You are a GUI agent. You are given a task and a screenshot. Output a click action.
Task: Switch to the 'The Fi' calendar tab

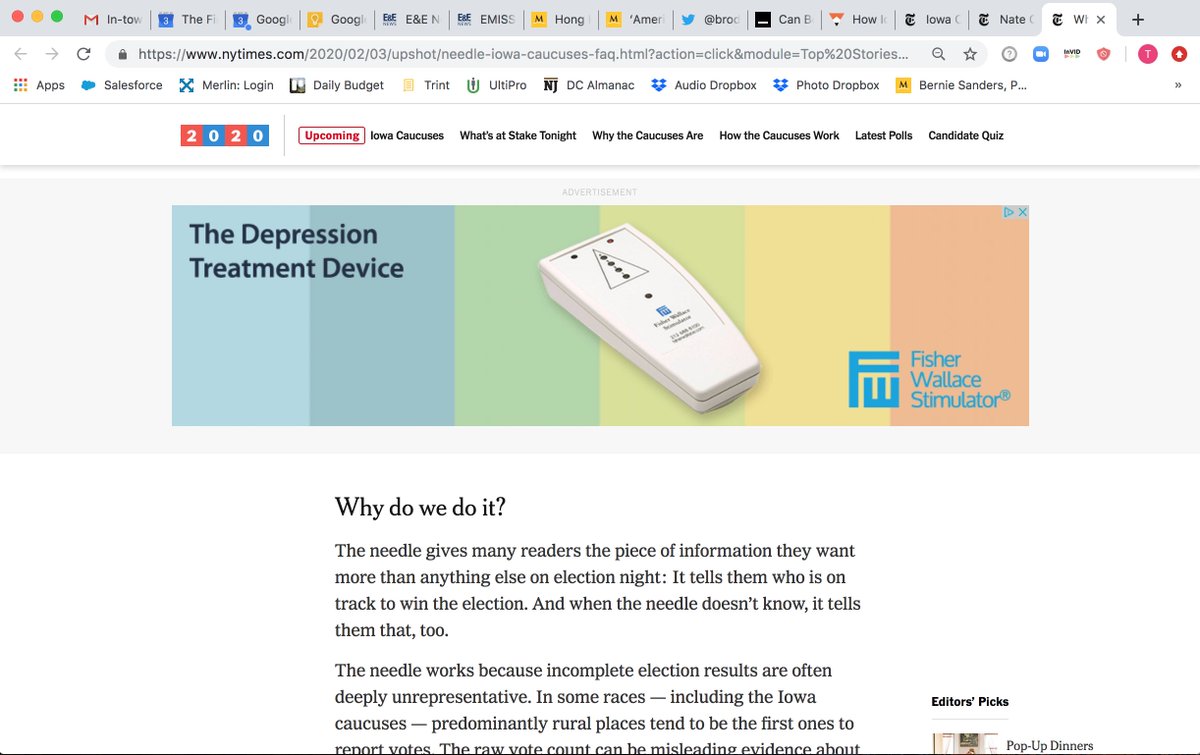click(186, 19)
